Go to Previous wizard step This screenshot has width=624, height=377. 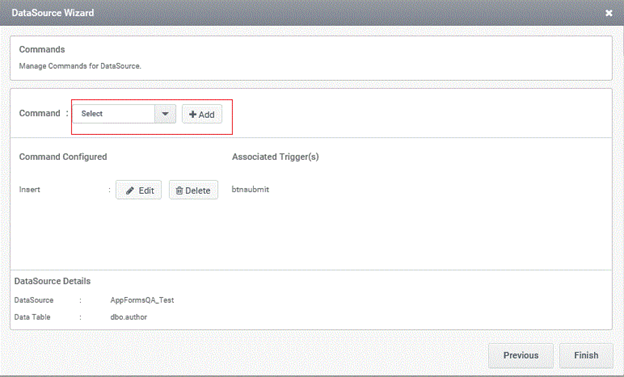pos(521,355)
